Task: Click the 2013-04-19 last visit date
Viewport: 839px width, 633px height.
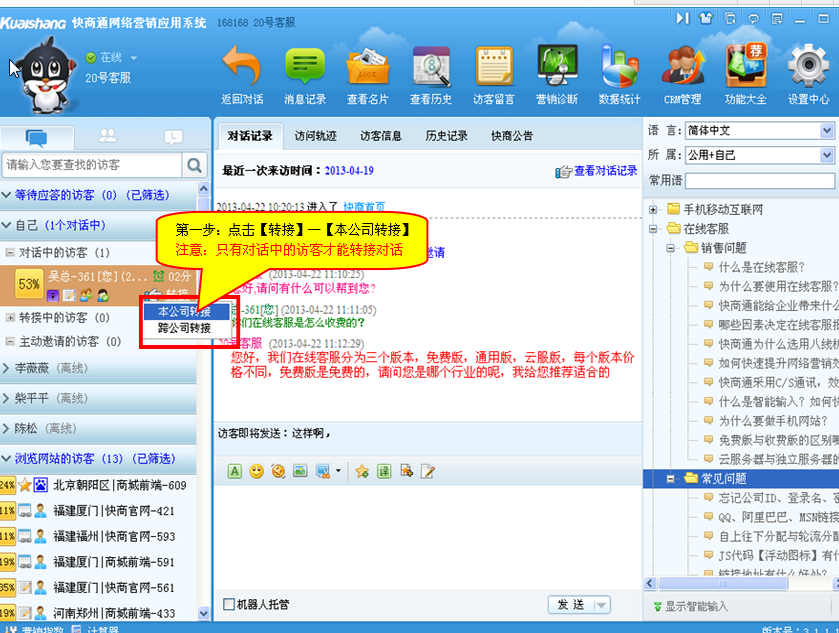Action: [x=349, y=171]
